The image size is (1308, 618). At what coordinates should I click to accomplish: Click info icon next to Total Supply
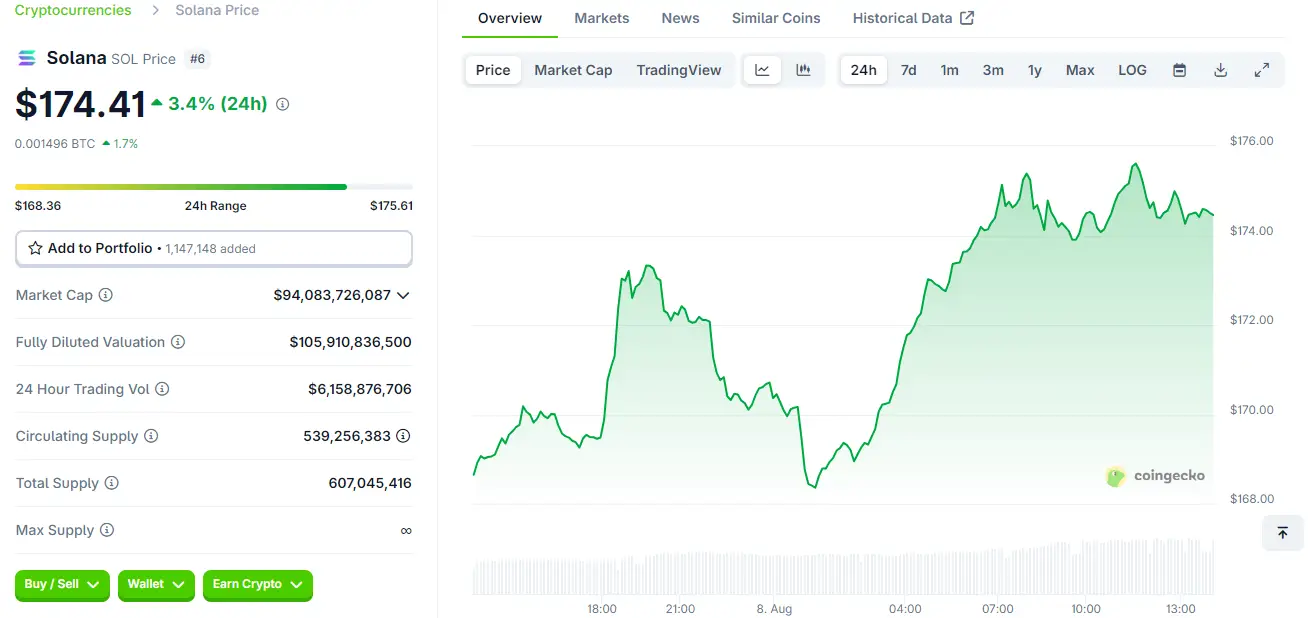[112, 483]
